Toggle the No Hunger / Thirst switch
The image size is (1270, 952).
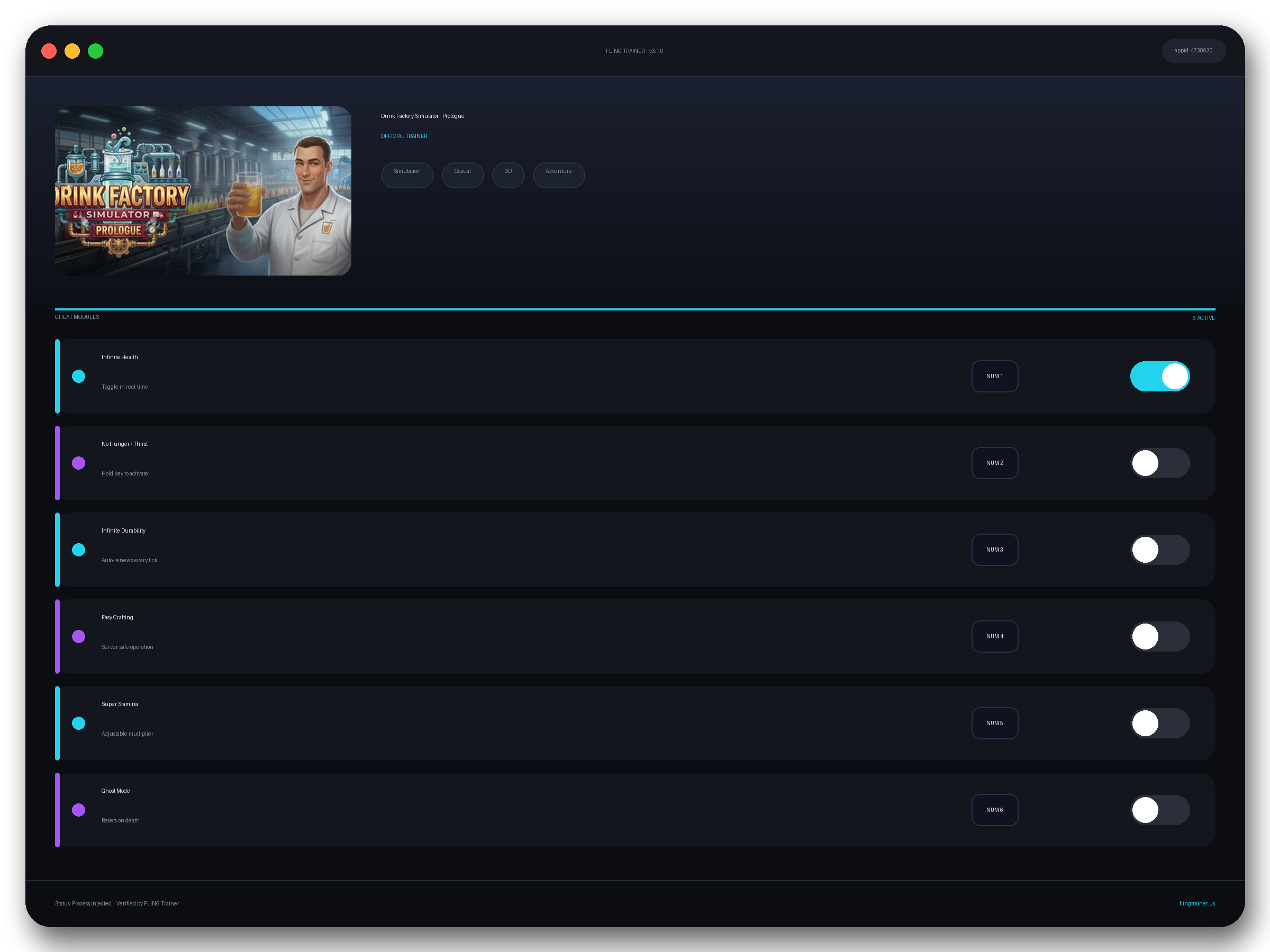1160,463
